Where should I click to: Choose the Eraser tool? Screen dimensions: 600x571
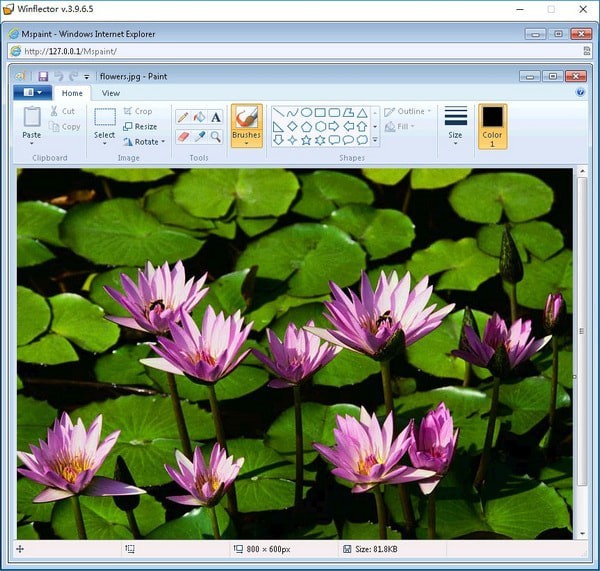(x=183, y=136)
